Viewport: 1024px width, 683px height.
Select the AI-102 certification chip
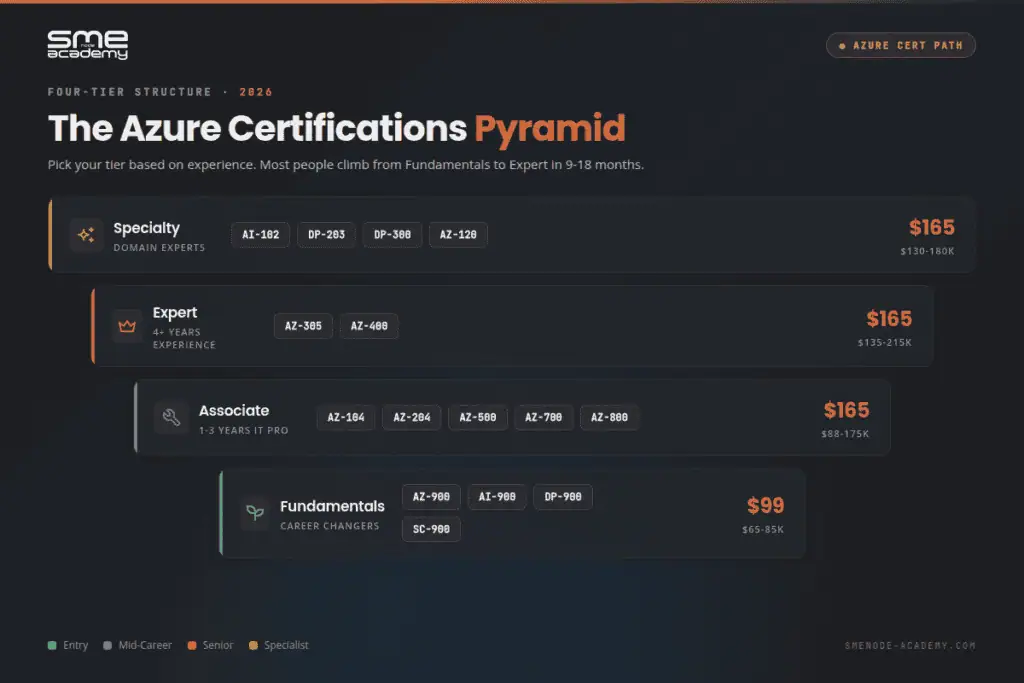tap(261, 234)
